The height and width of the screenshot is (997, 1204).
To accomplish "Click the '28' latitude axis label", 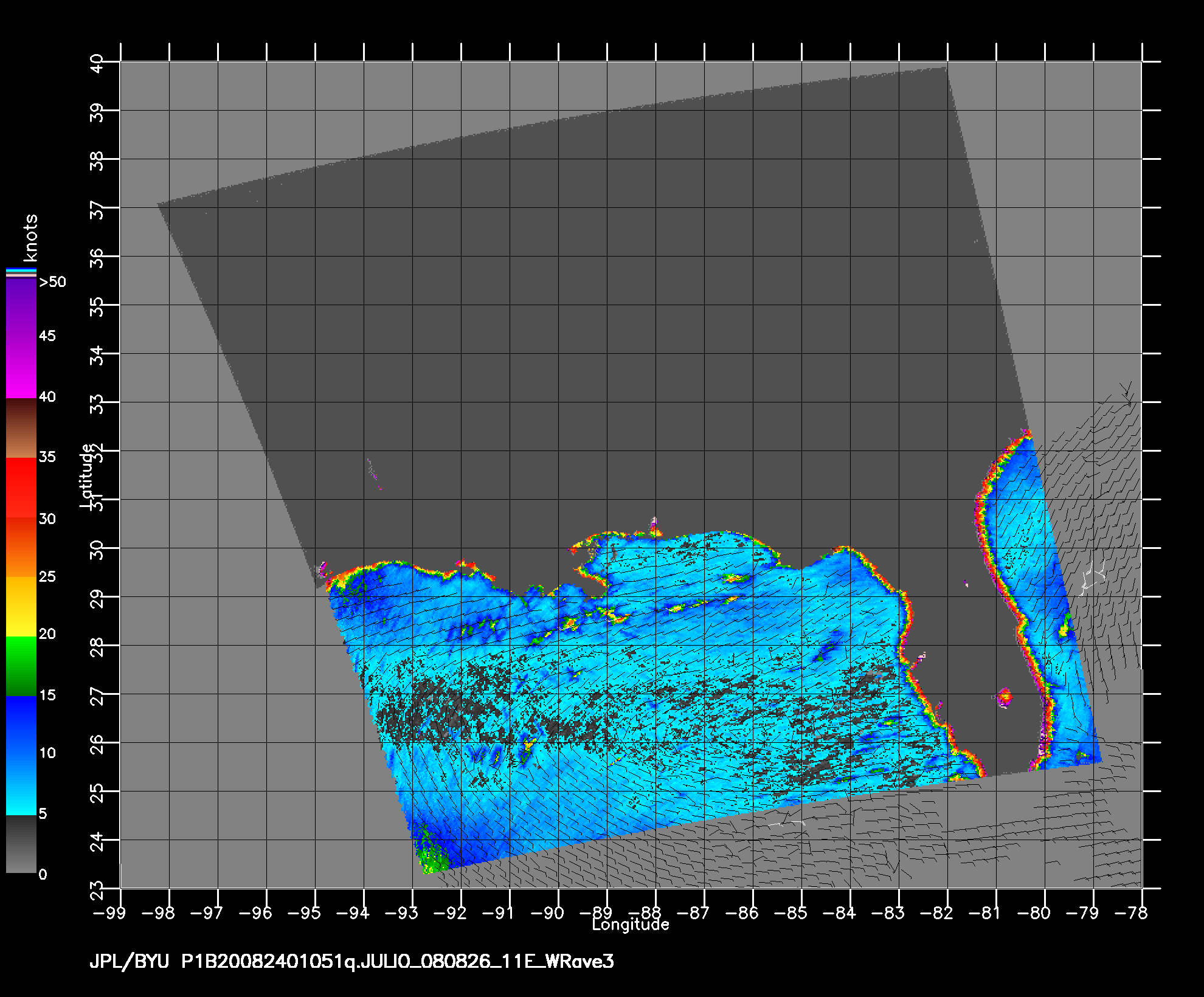I will pos(97,648).
